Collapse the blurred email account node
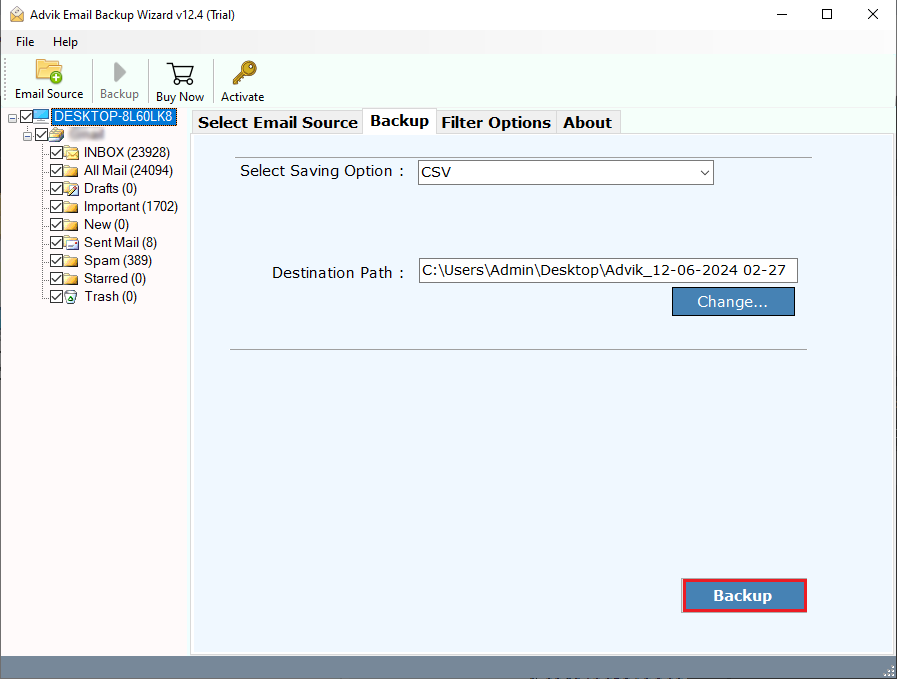This screenshot has height=679, width=897. coord(27,136)
